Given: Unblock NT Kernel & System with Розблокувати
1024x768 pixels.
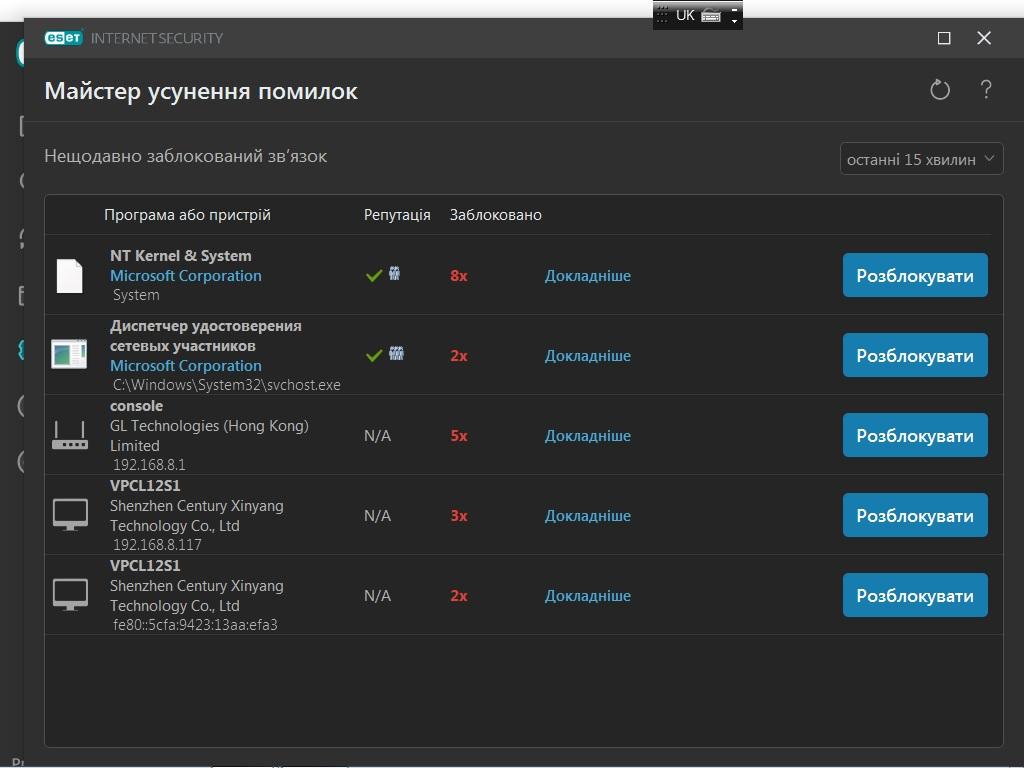Looking at the screenshot, I should tap(914, 275).
